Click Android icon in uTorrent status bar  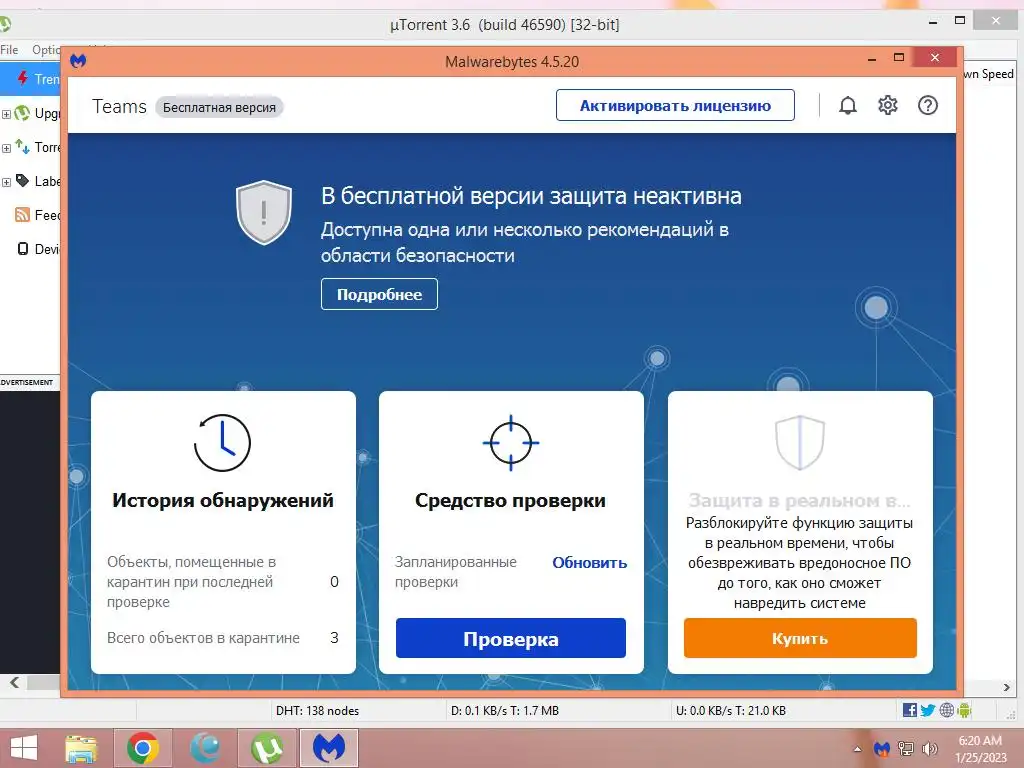(x=964, y=710)
